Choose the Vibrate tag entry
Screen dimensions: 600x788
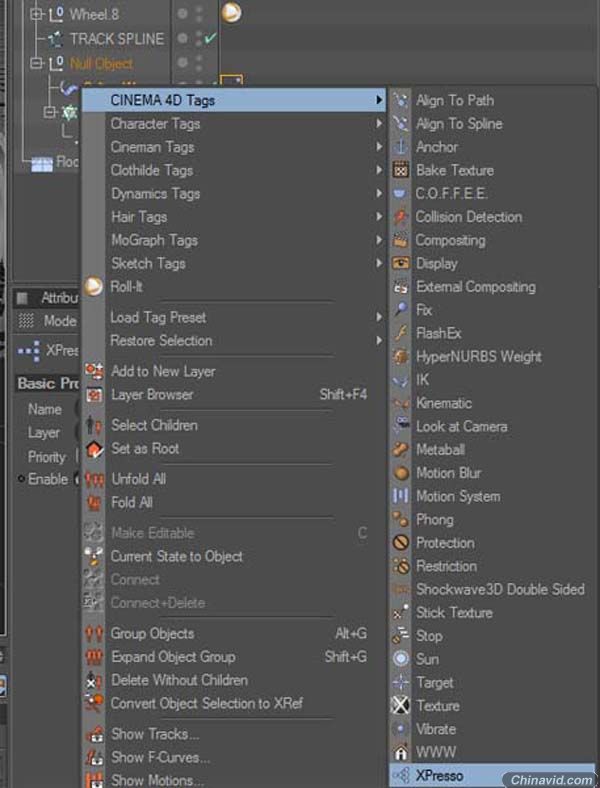(491, 729)
